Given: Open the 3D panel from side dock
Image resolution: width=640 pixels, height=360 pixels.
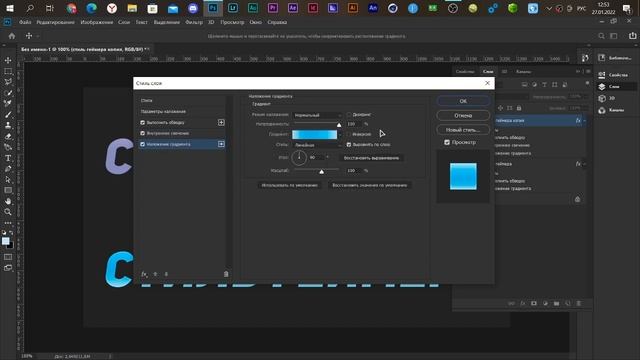Looking at the screenshot, I should tap(607, 98).
